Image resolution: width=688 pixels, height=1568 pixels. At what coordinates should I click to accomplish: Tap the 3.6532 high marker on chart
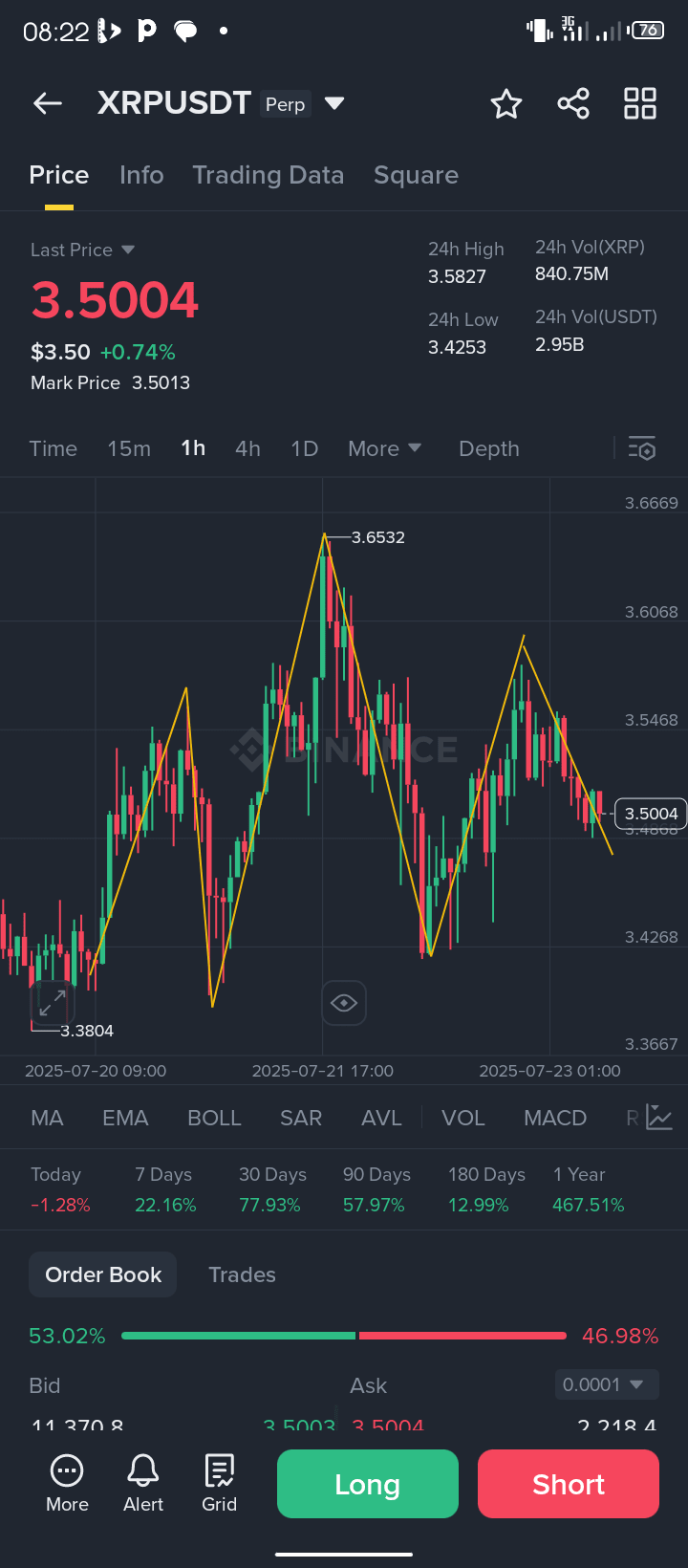click(x=378, y=537)
